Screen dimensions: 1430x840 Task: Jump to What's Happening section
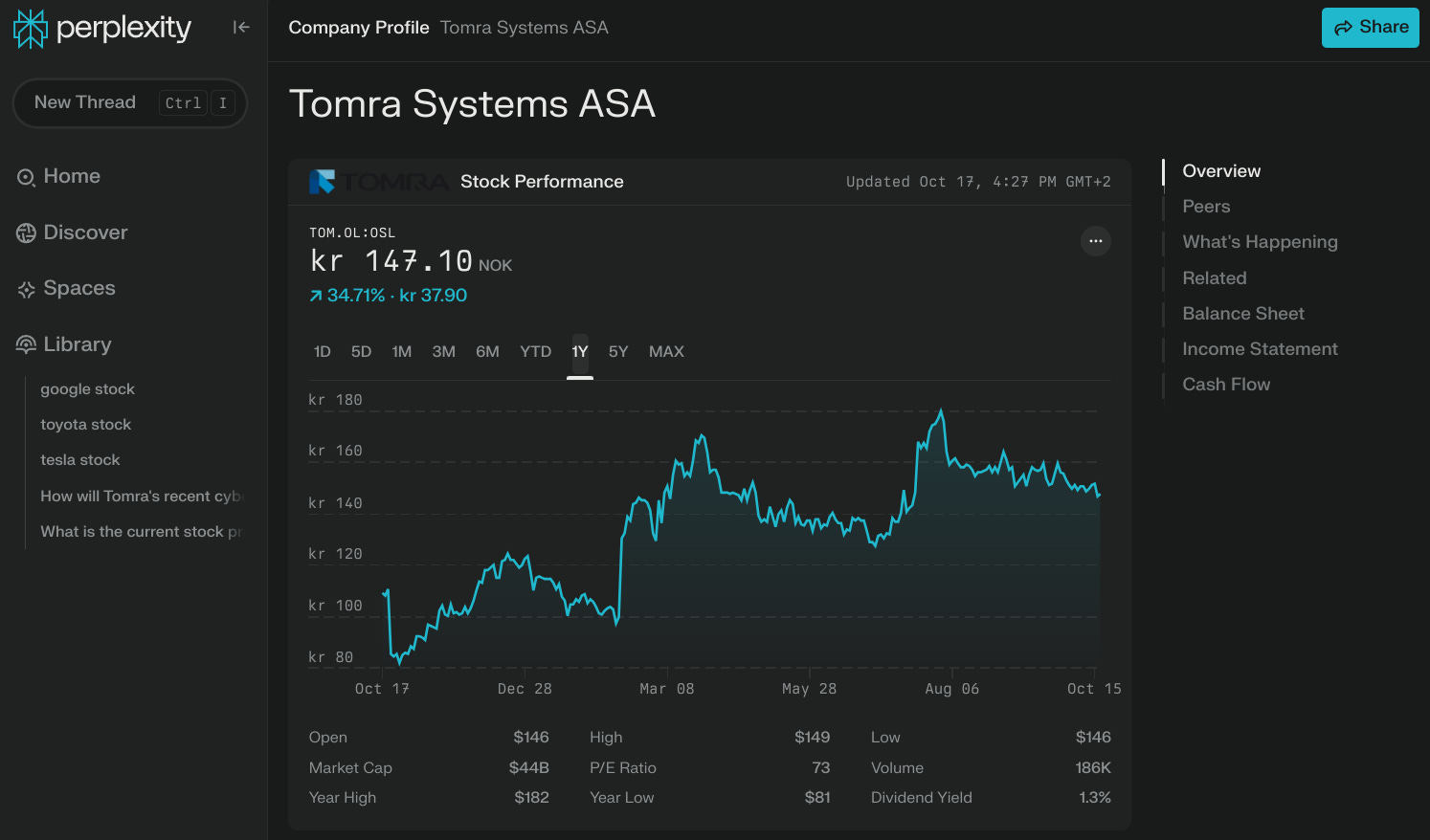pos(1260,242)
